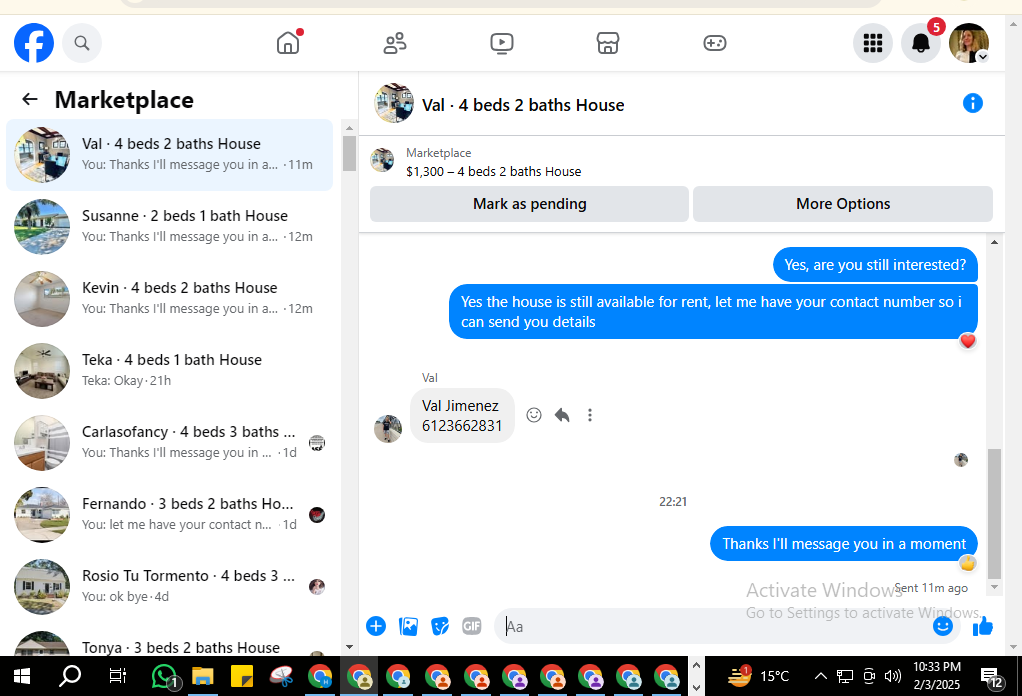Open the Video icon

[x=502, y=43]
